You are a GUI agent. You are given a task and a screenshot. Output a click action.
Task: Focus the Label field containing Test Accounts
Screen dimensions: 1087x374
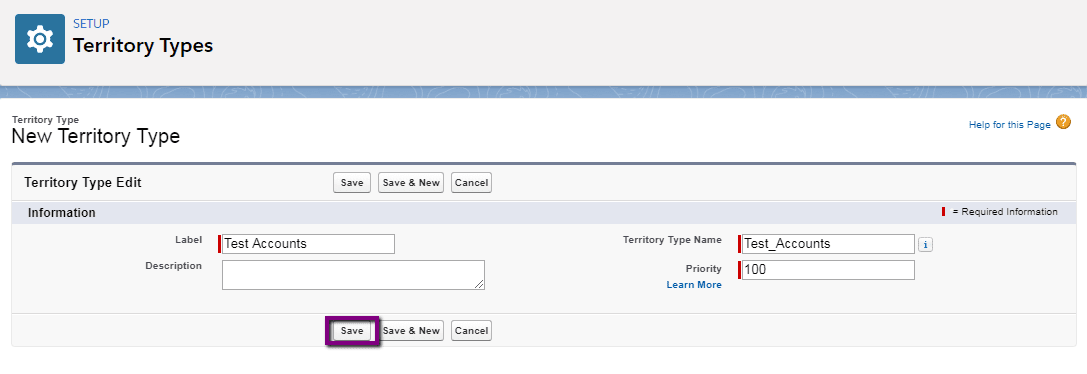click(308, 244)
